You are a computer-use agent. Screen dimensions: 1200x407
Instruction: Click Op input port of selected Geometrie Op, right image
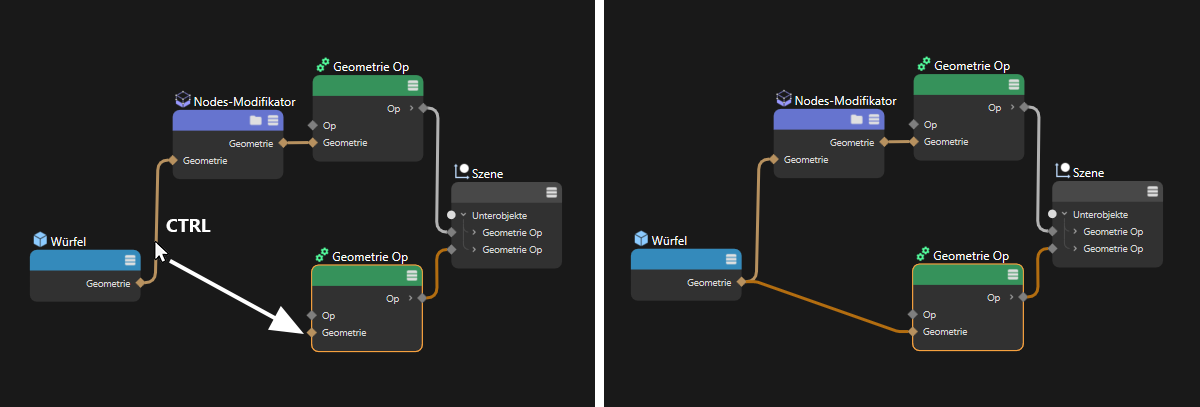[914, 315]
